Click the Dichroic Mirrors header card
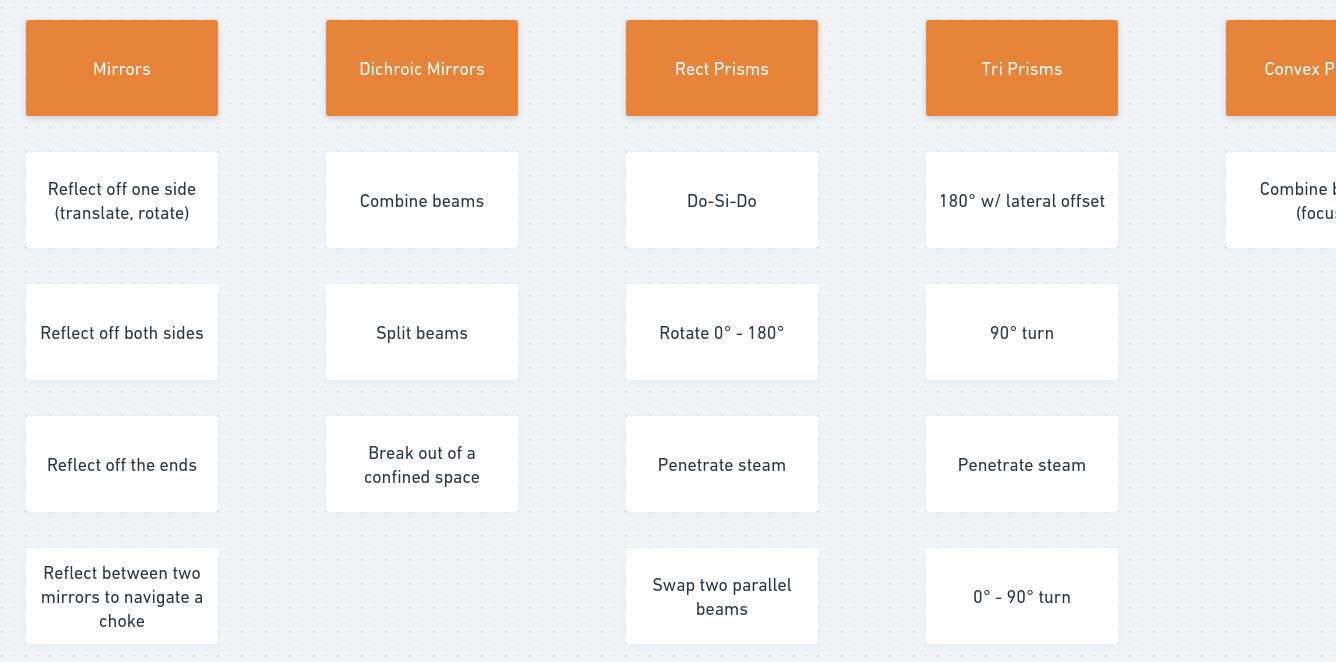The width and height of the screenshot is (1336, 662). (x=422, y=68)
